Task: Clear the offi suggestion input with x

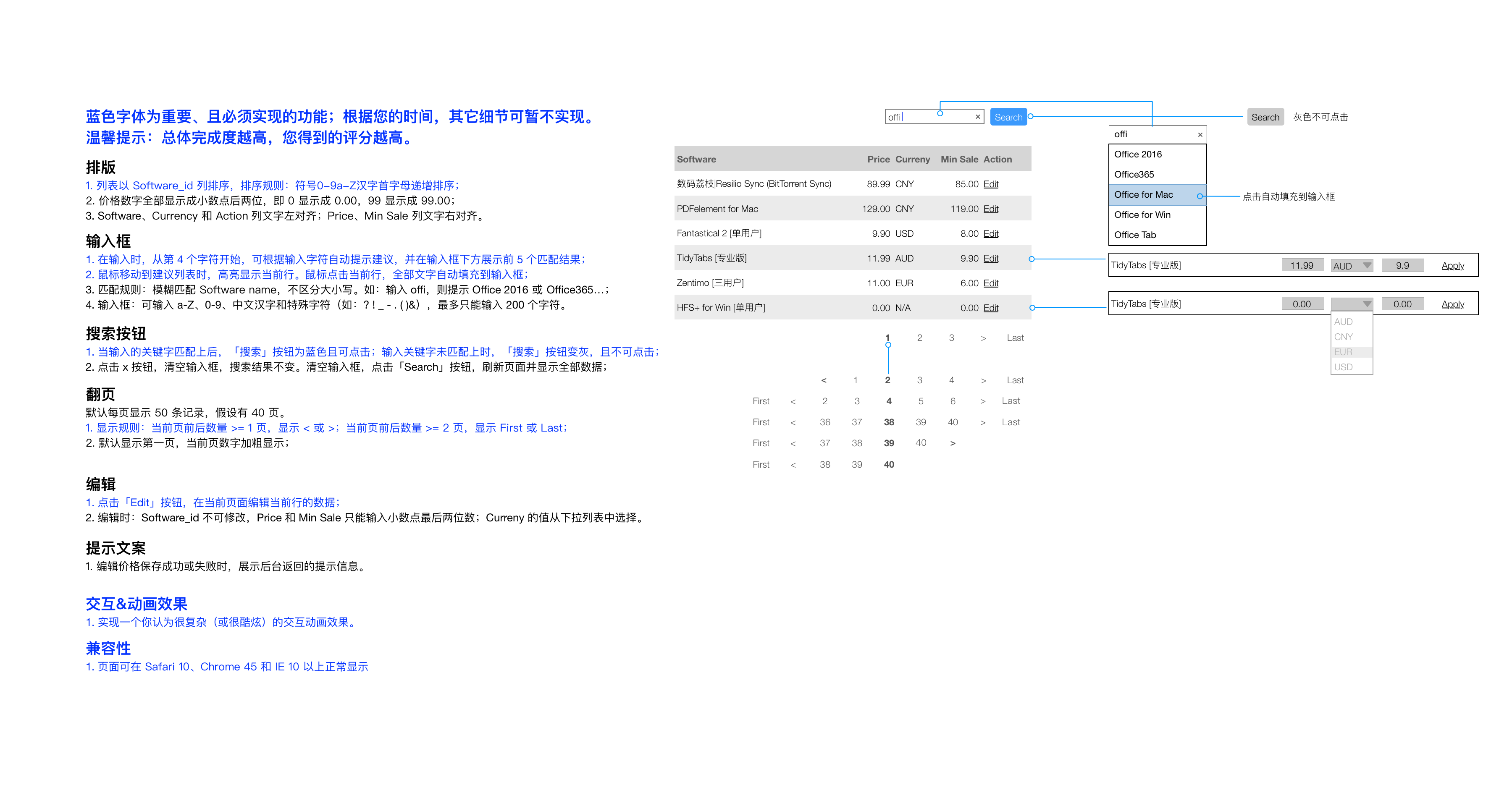Action: click(x=1200, y=134)
